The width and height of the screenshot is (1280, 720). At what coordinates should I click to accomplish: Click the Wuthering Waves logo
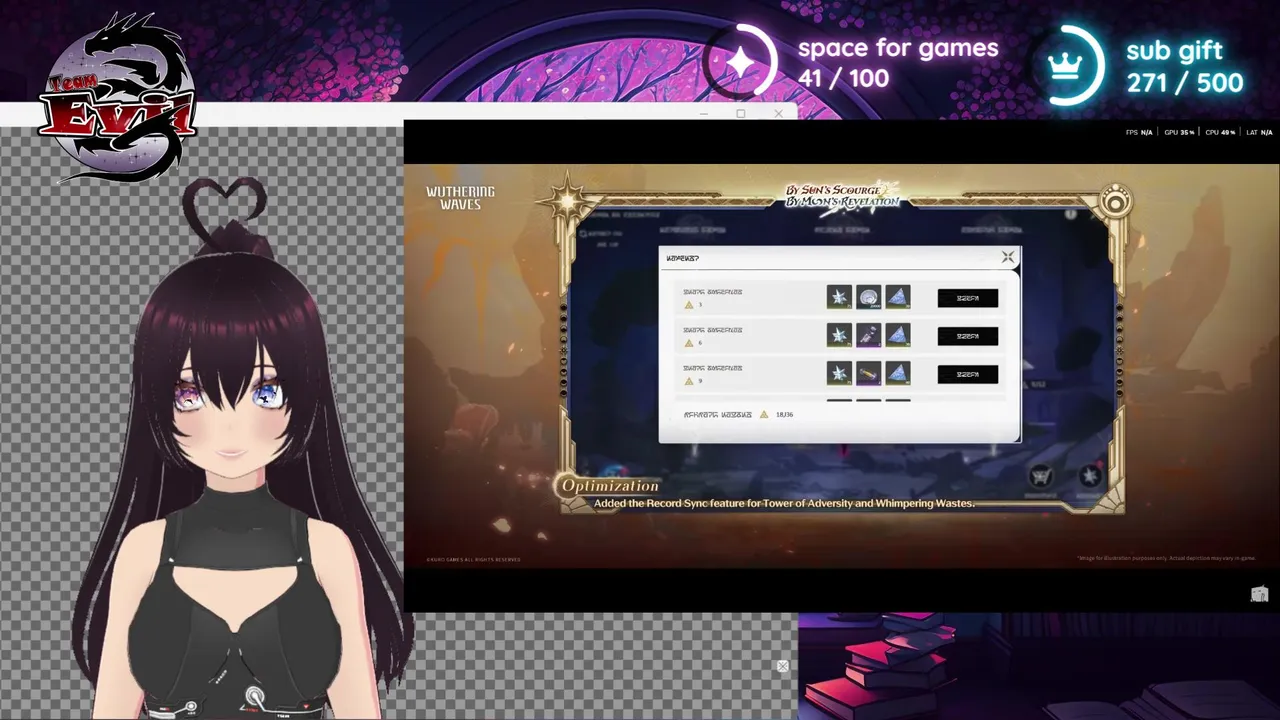tap(460, 198)
